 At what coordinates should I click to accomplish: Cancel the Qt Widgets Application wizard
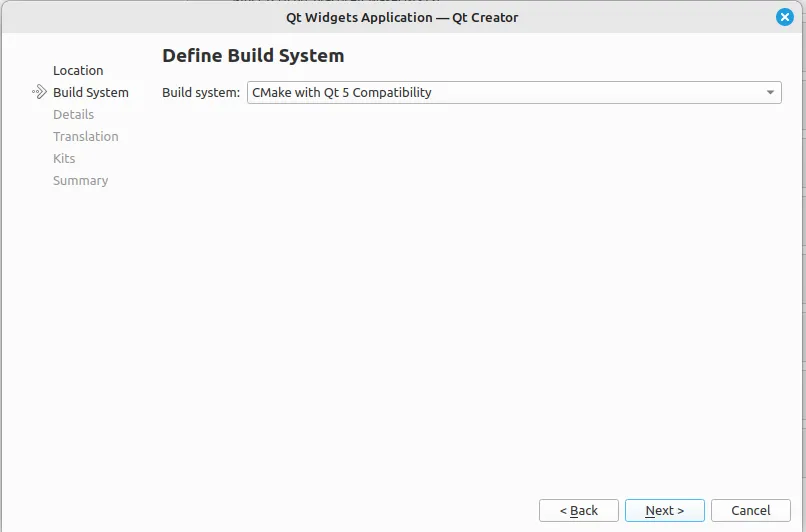(x=750, y=510)
